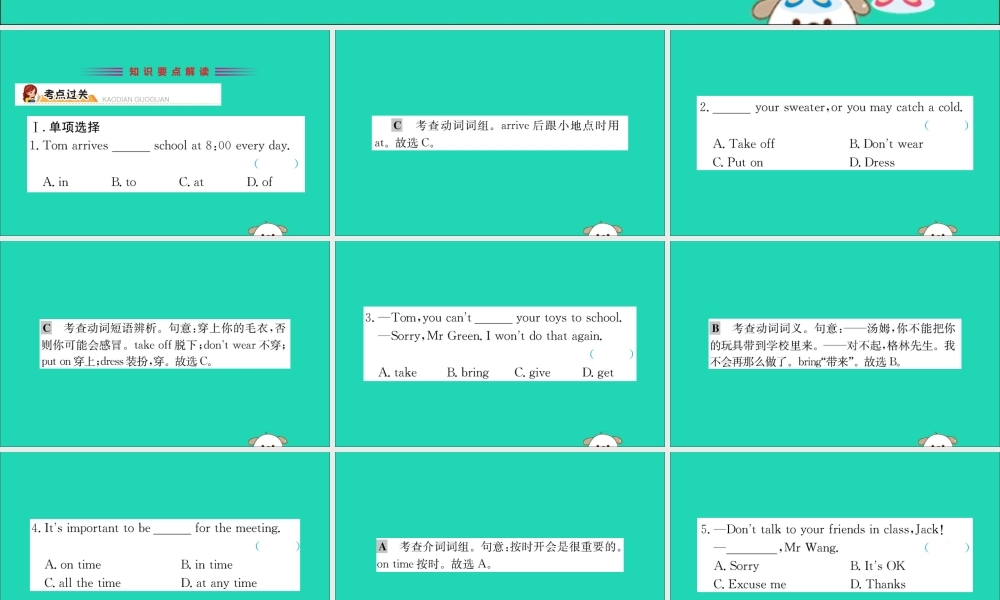Click the 考点过关 badge label

[66, 94]
